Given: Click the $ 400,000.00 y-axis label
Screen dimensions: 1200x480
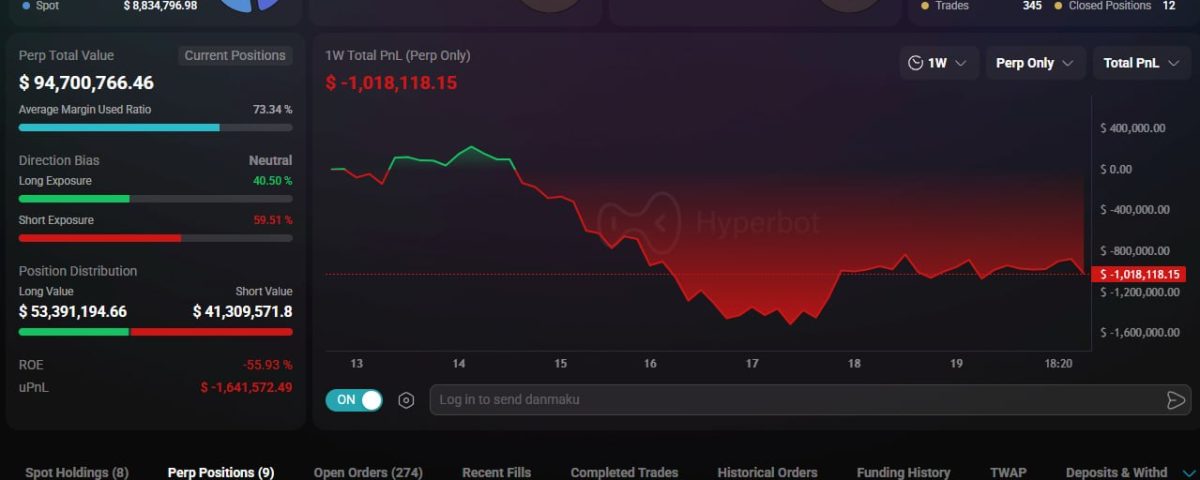Looking at the screenshot, I should pyautogui.click(x=1133, y=128).
